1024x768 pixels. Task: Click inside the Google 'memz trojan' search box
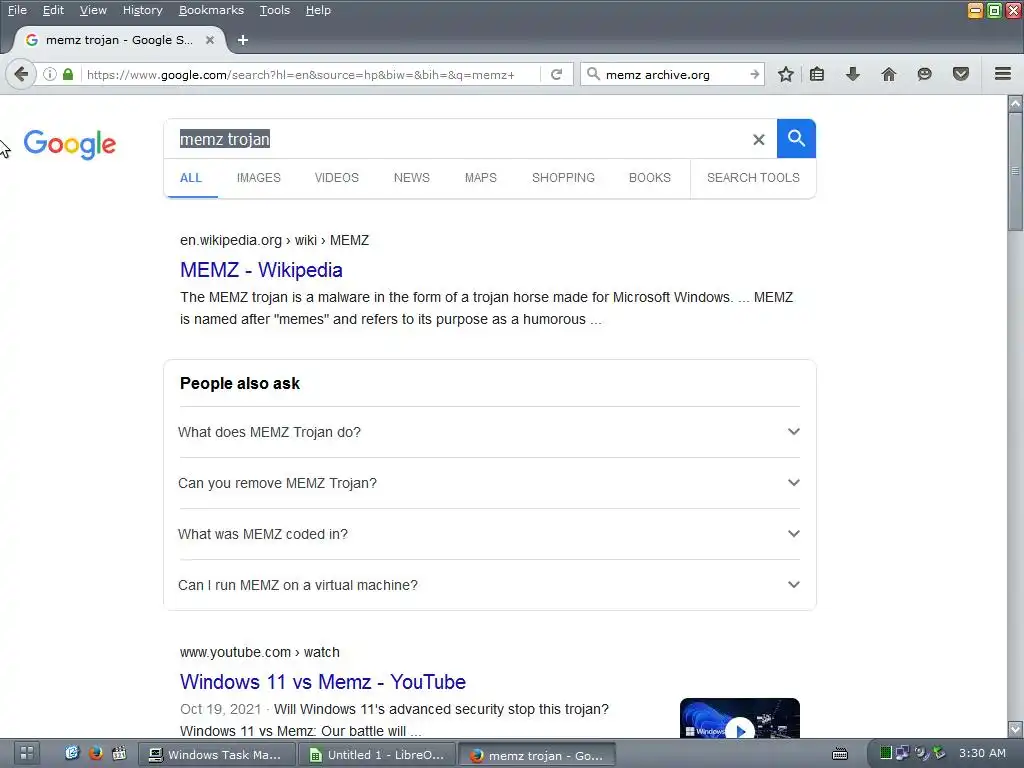(457, 139)
